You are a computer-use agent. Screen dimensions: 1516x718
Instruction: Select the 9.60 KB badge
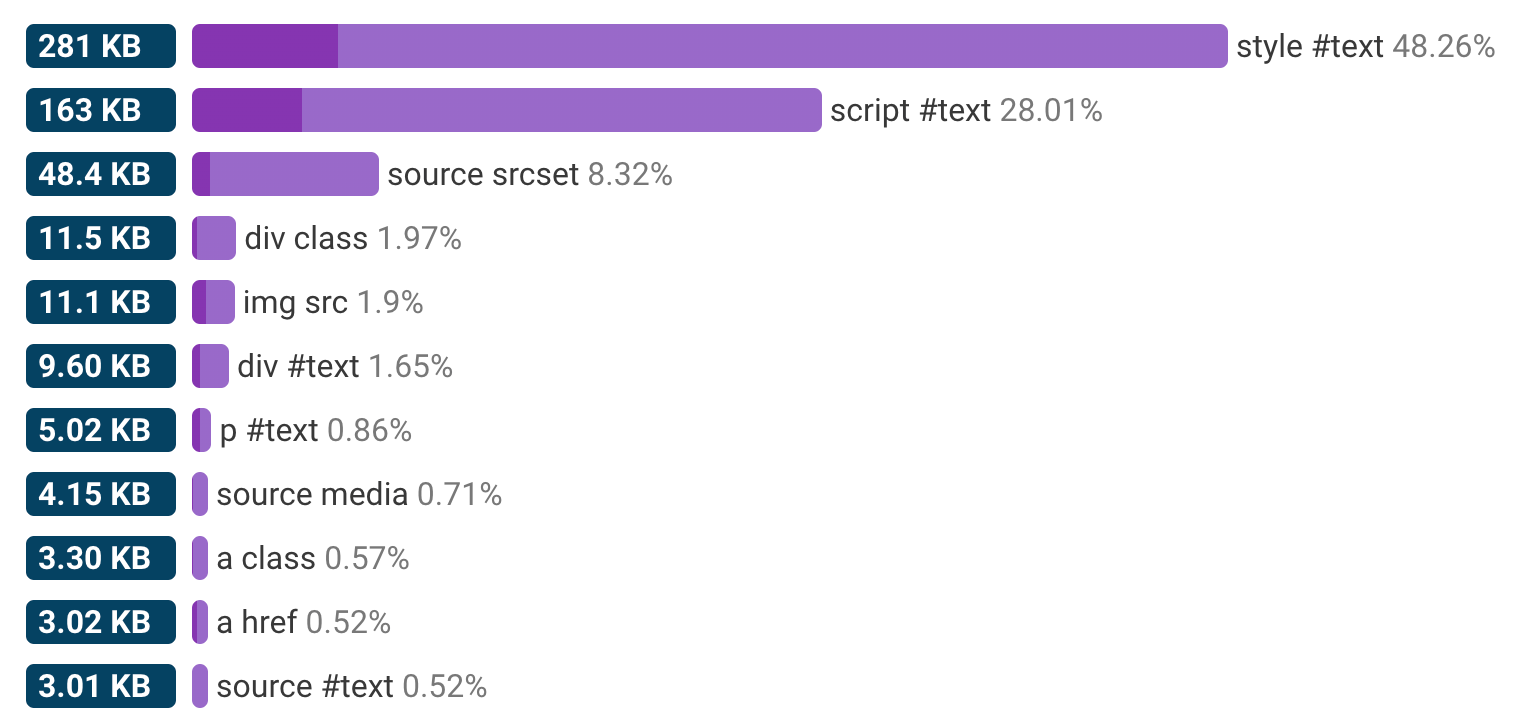(x=101, y=366)
